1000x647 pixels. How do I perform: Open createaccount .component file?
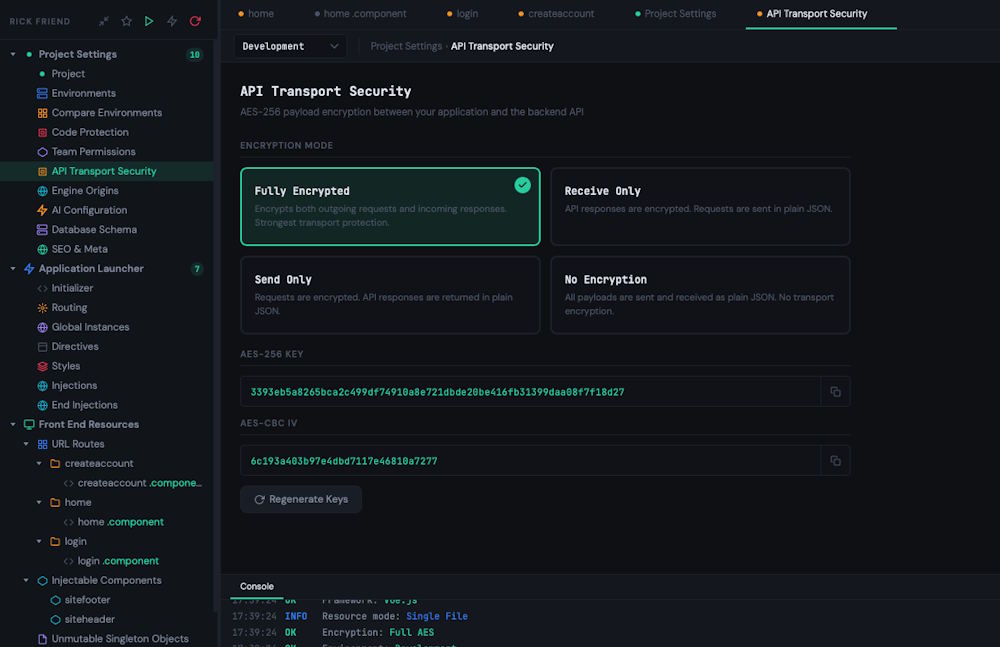tap(140, 483)
